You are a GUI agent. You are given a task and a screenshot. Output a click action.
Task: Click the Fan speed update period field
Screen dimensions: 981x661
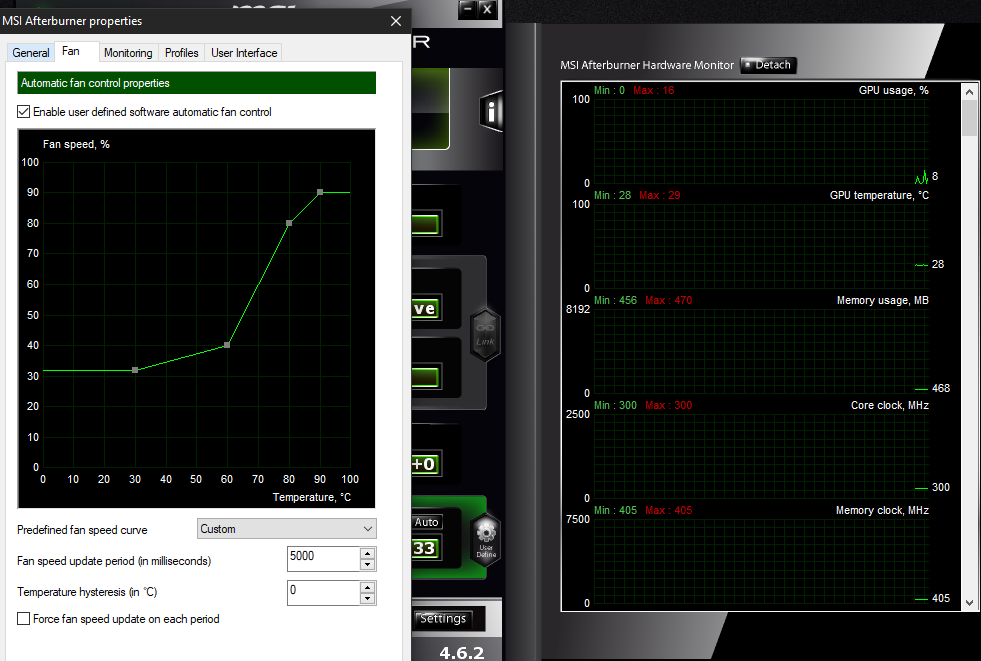click(x=323, y=558)
